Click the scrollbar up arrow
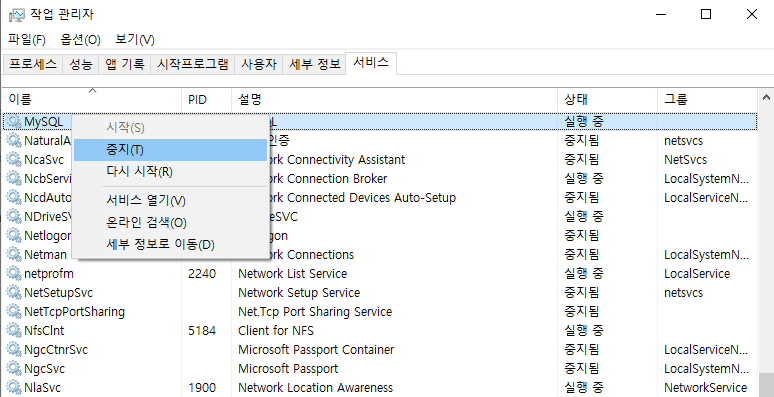This screenshot has width=774, height=397. tap(766, 98)
